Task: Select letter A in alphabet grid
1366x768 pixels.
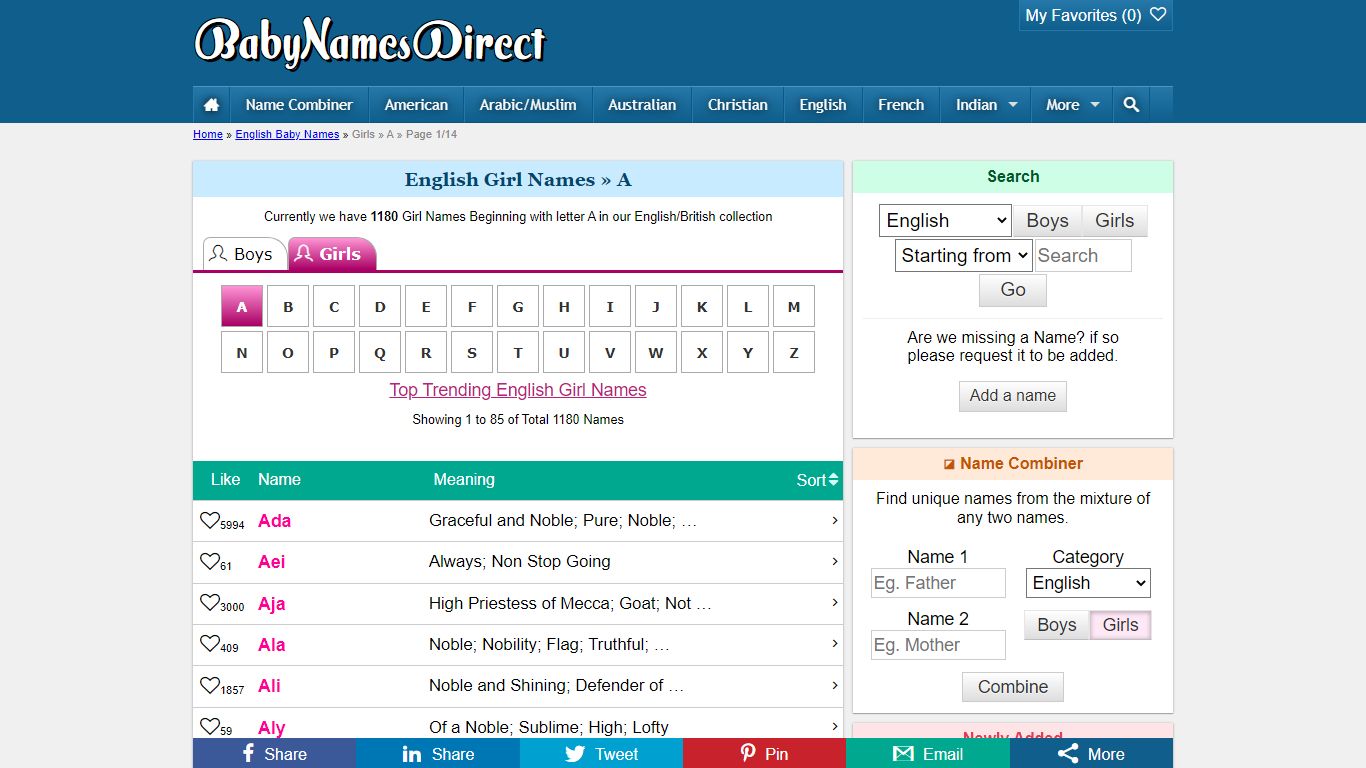Action: click(x=242, y=306)
